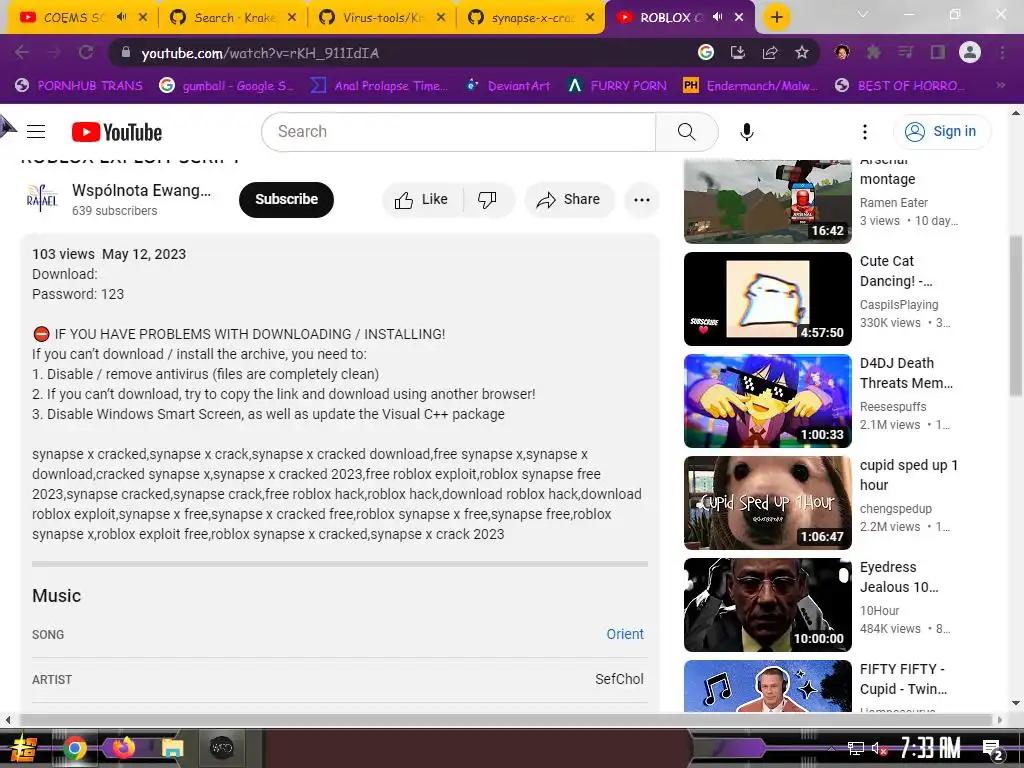Screen dimensions: 1024x768
Task: Subscribe to the channel
Action: point(286,199)
